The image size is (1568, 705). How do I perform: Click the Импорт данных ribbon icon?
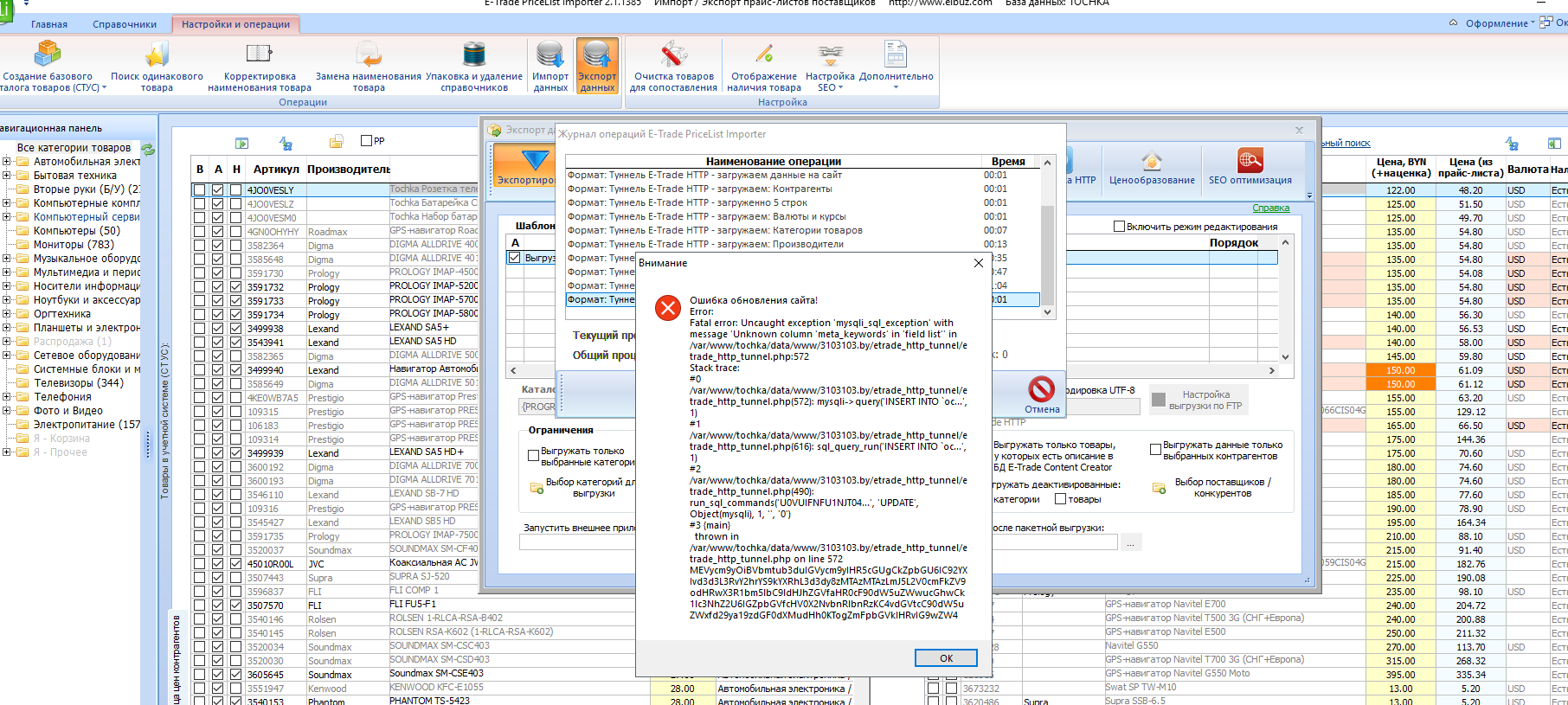(550, 67)
